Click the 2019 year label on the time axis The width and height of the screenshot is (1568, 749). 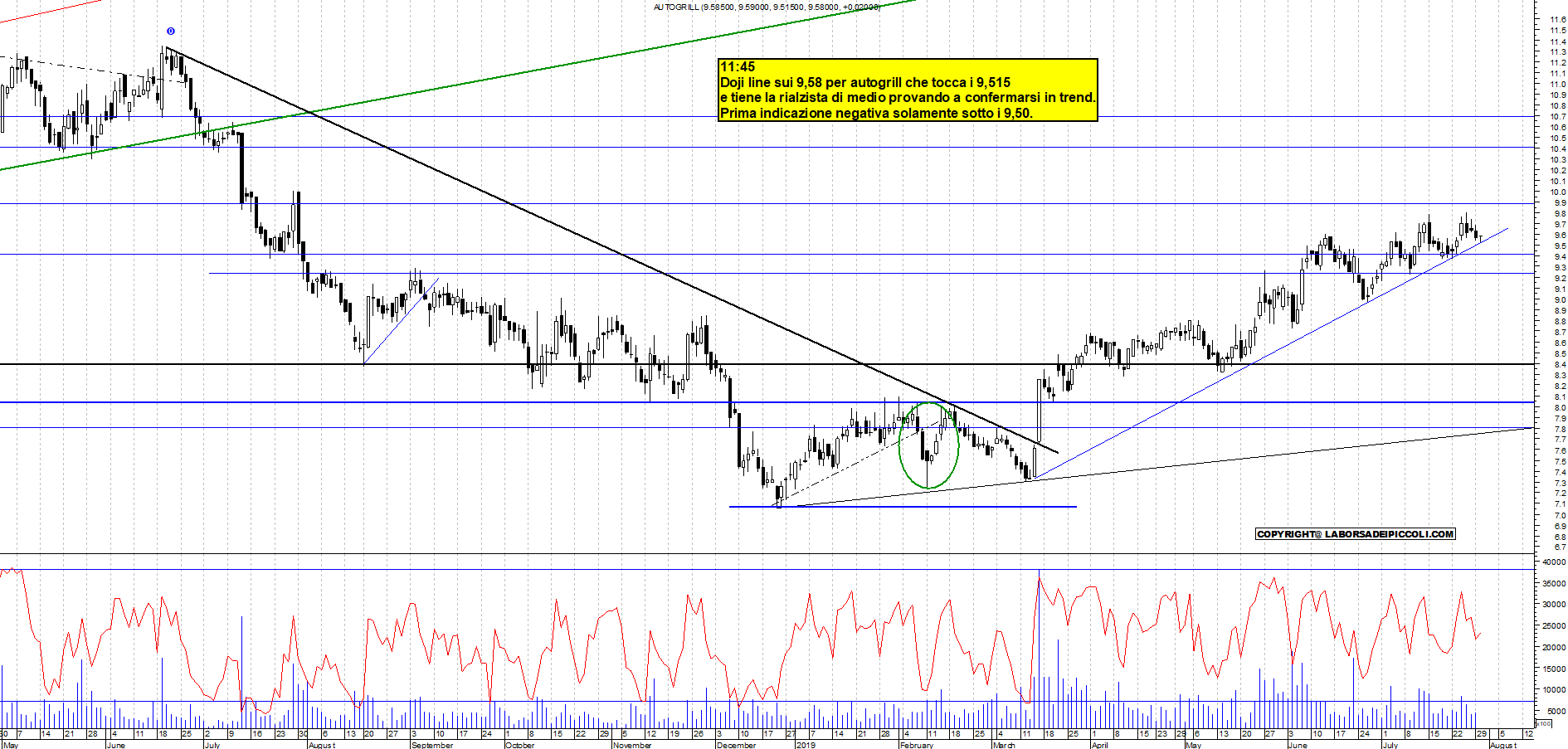tap(806, 745)
